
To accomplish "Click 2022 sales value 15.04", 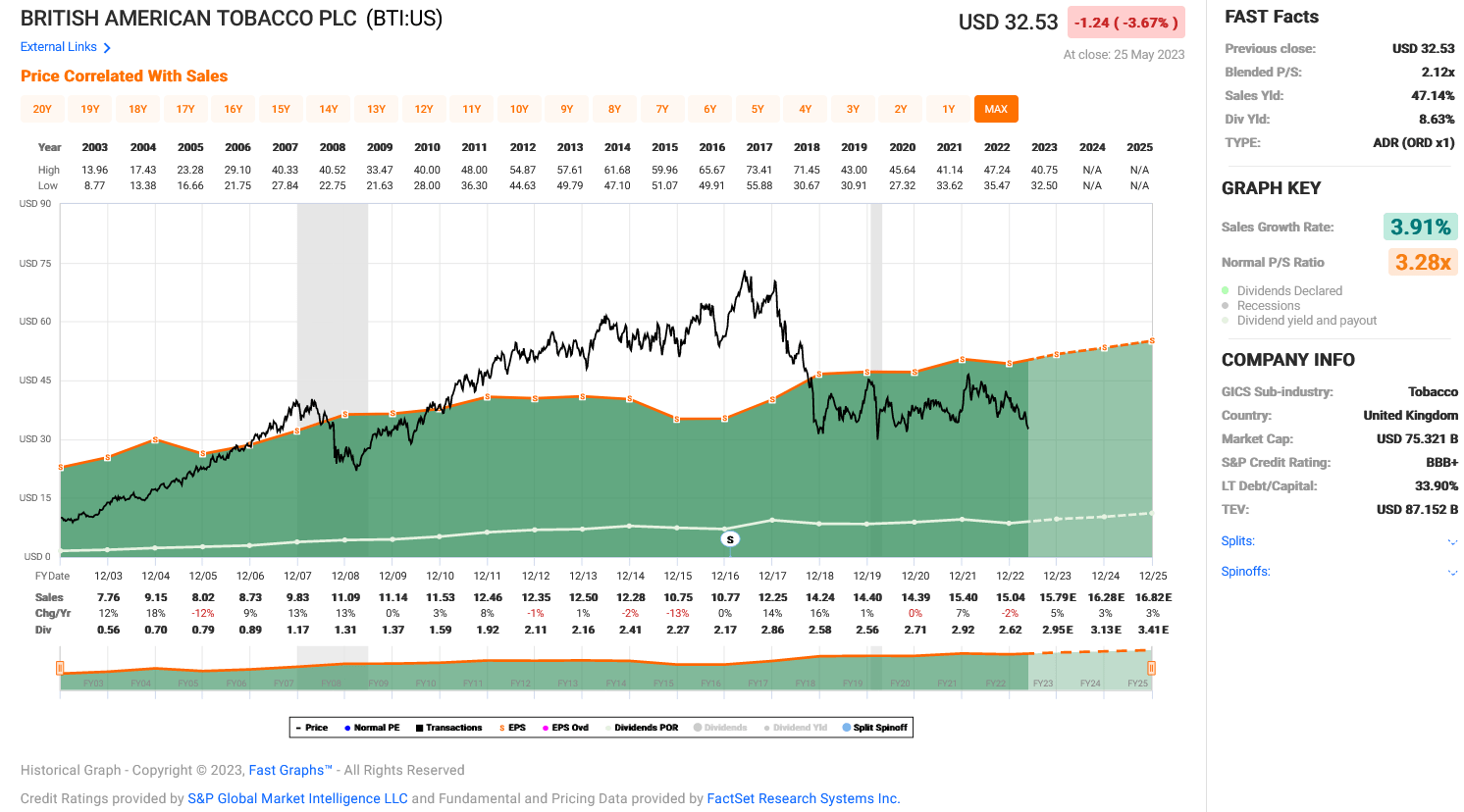I will [1011, 597].
